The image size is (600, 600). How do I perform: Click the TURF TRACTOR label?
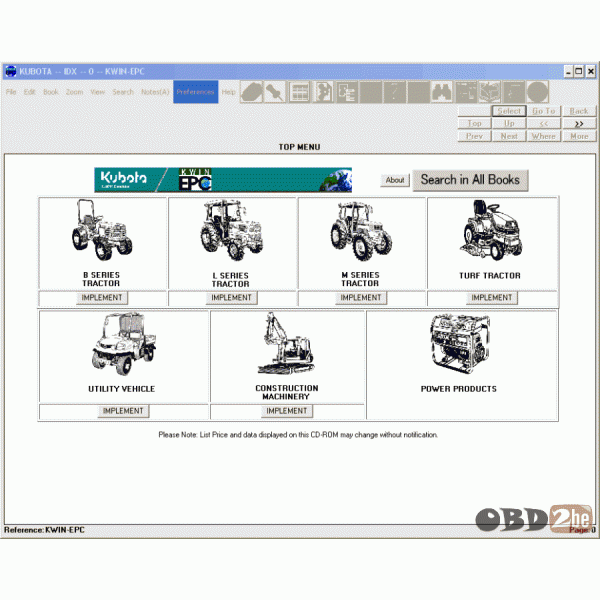490,276
